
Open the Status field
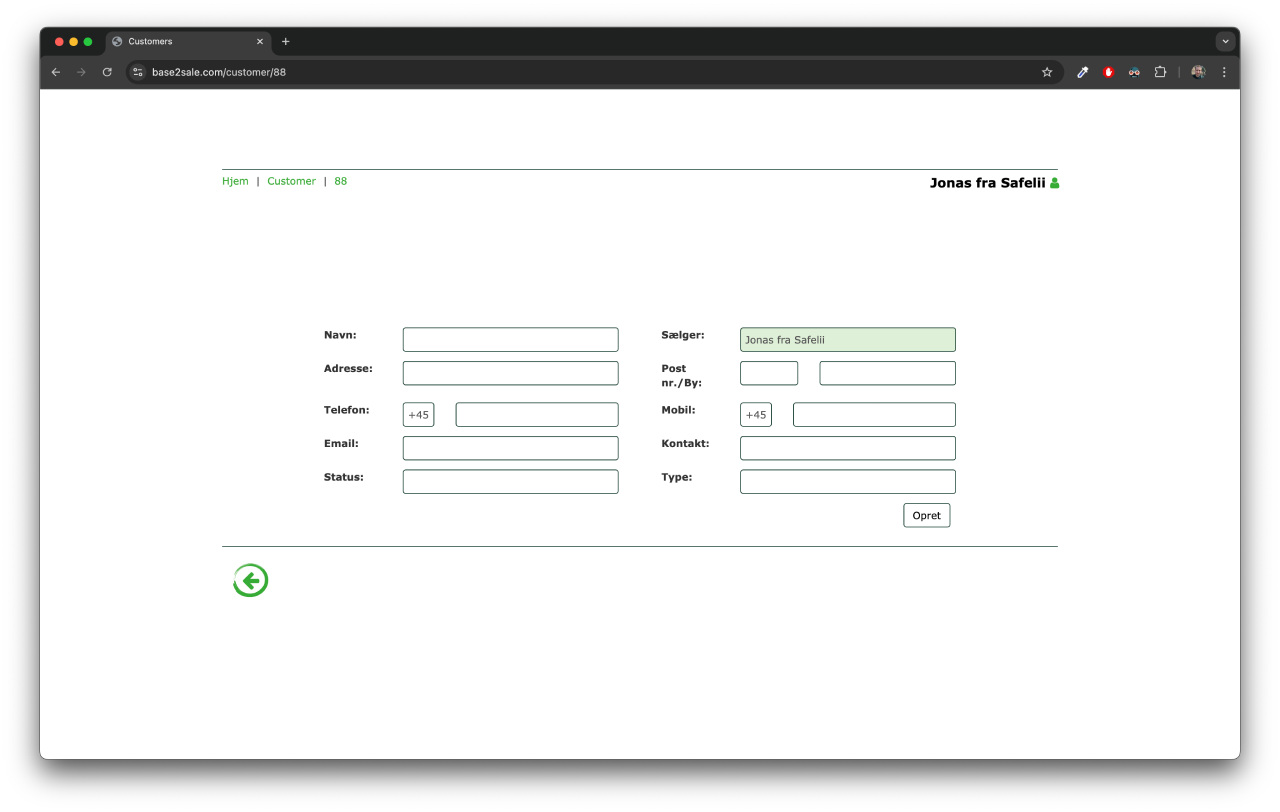click(x=510, y=482)
